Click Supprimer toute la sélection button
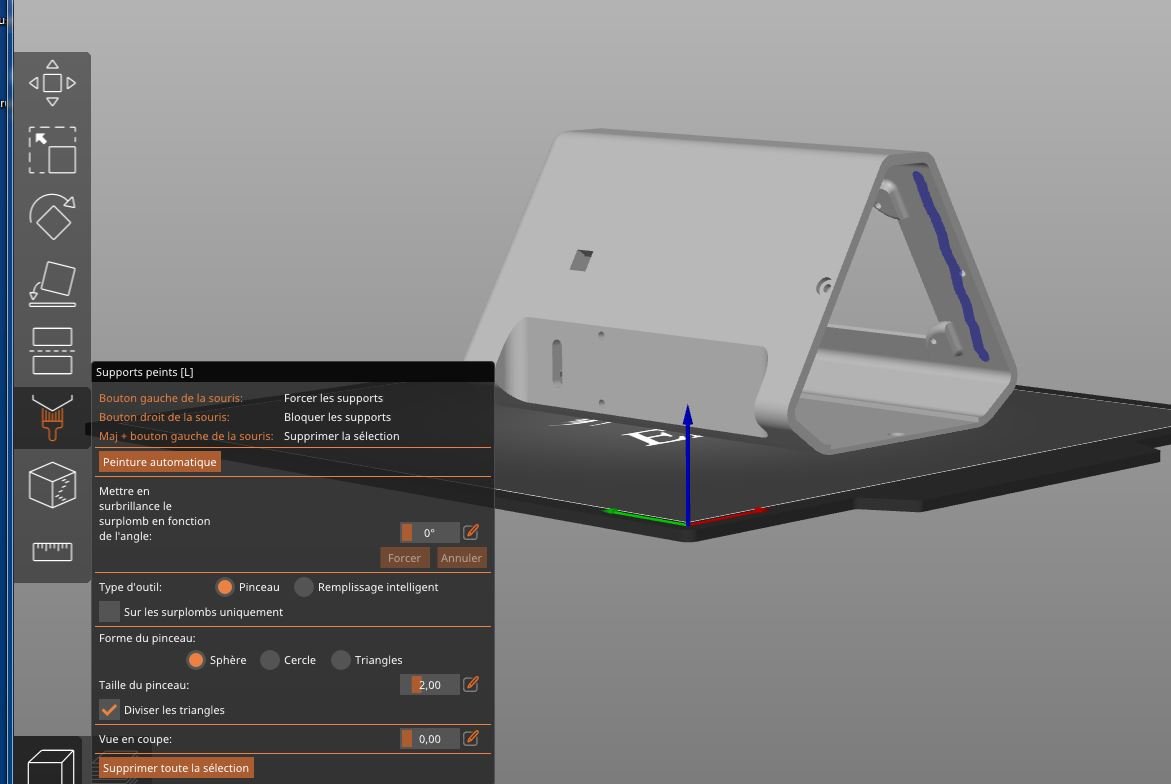Image resolution: width=1171 pixels, height=784 pixels. [176, 768]
